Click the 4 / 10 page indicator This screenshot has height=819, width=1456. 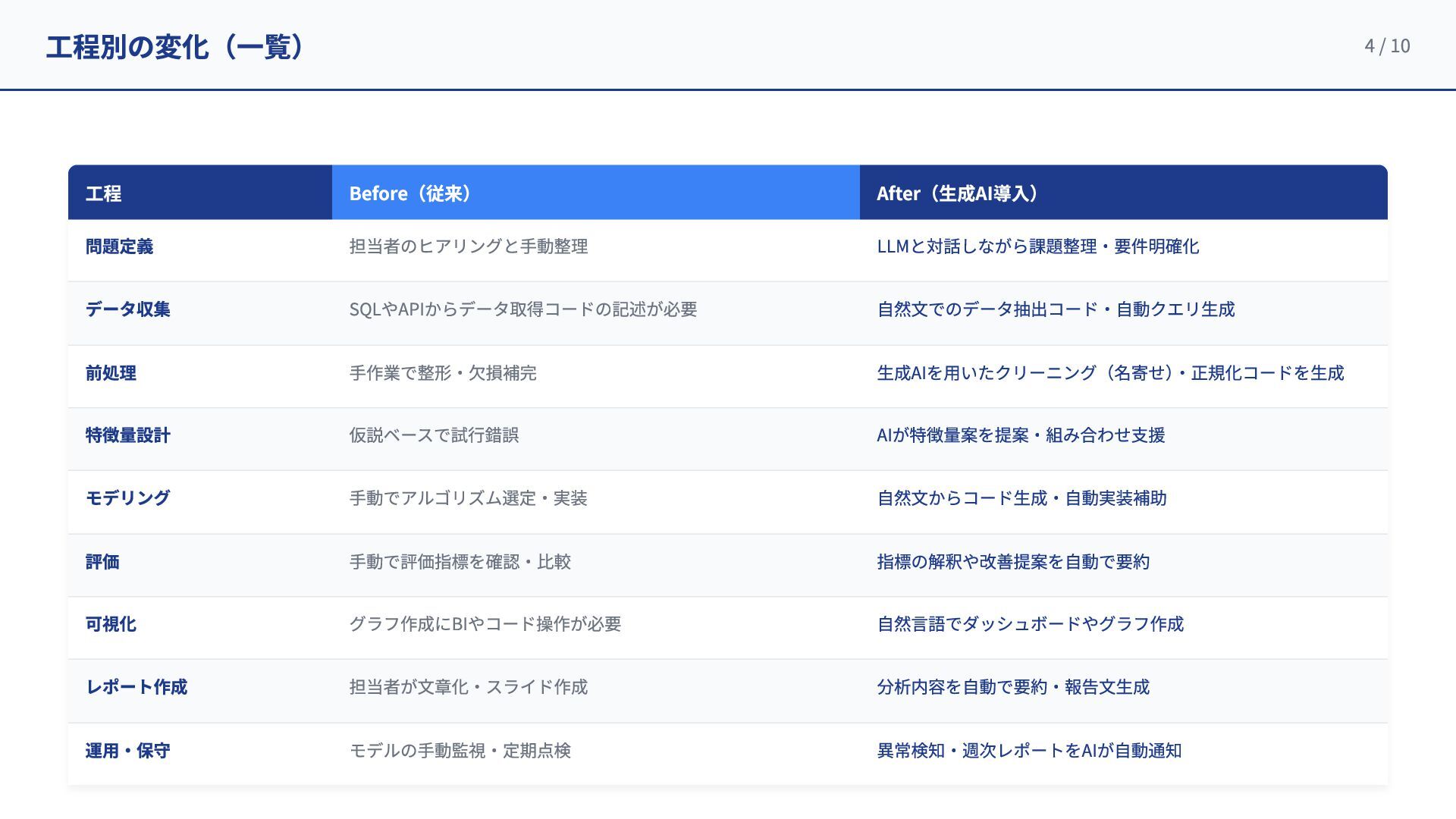pyautogui.click(x=1386, y=46)
